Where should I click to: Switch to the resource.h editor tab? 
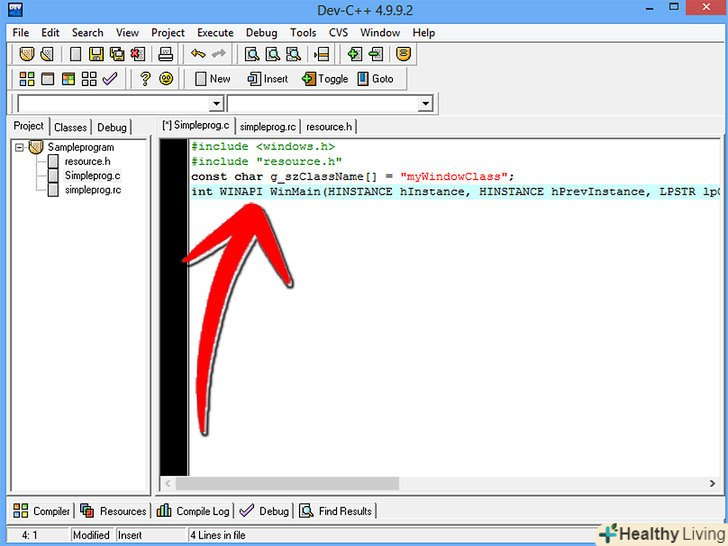tap(329, 127)
